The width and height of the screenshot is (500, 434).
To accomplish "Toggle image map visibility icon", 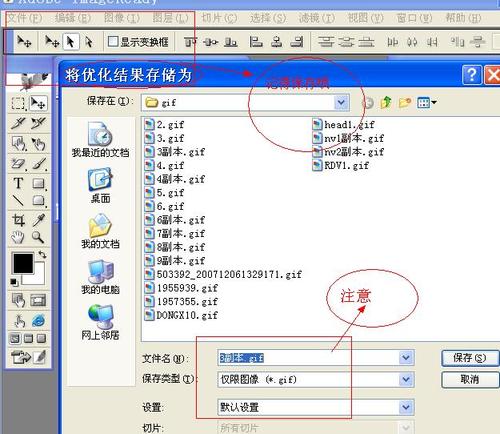I will coord(18,300).
